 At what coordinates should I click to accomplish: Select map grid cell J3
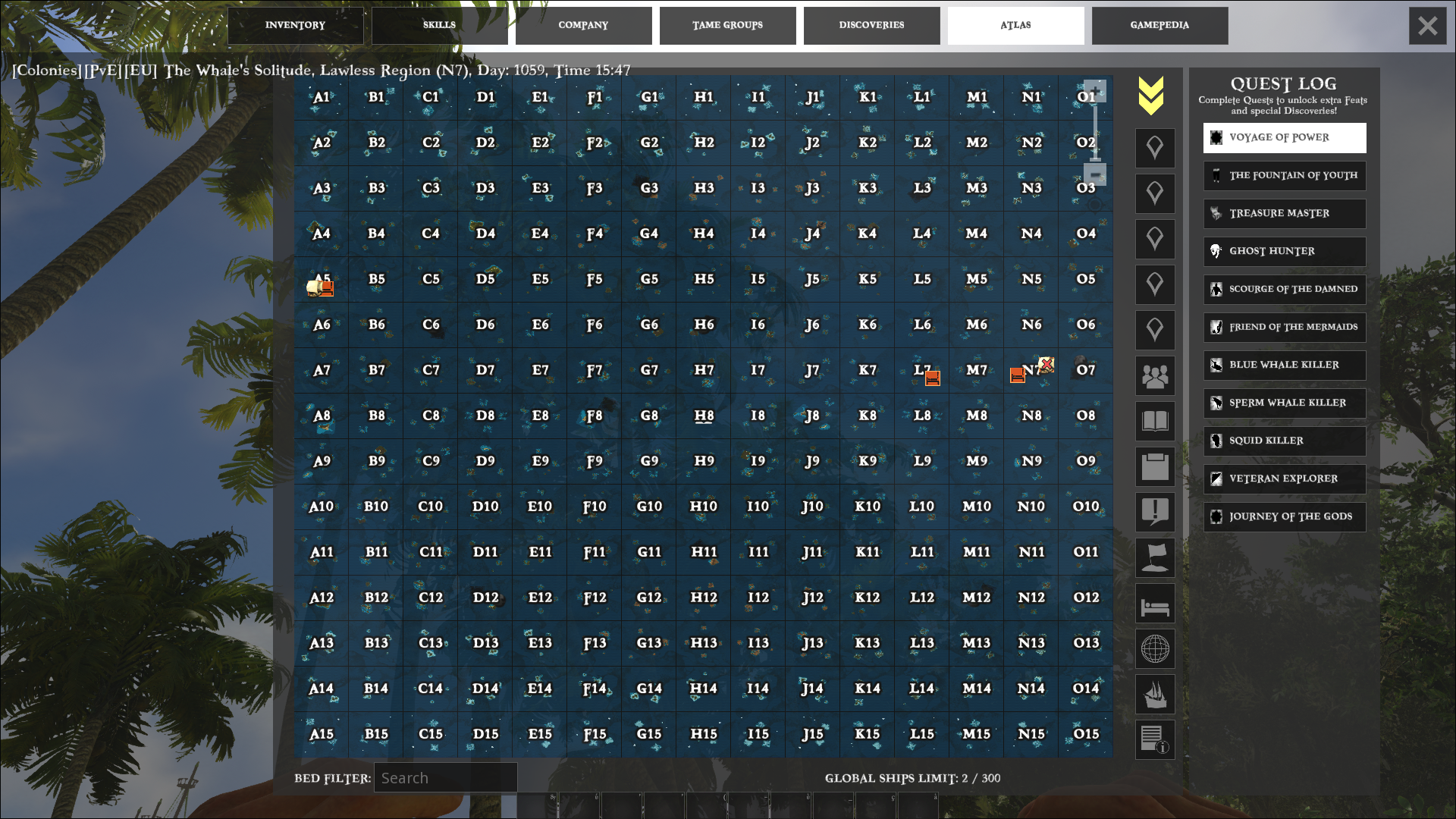[x=813, y=188]
